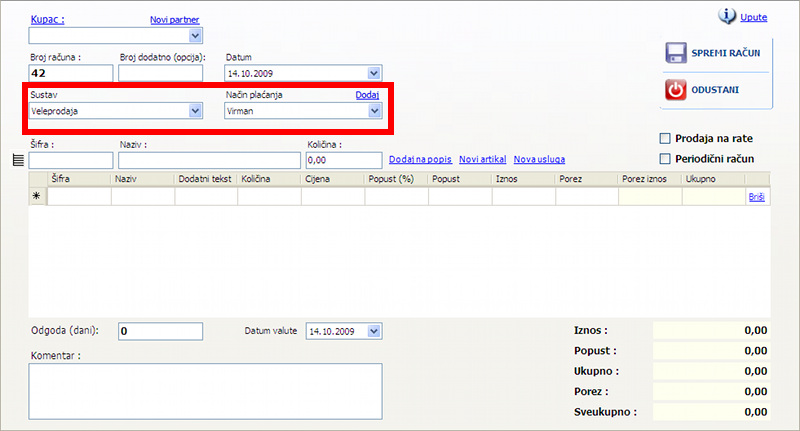Click the Kupac link

(47, 19)
